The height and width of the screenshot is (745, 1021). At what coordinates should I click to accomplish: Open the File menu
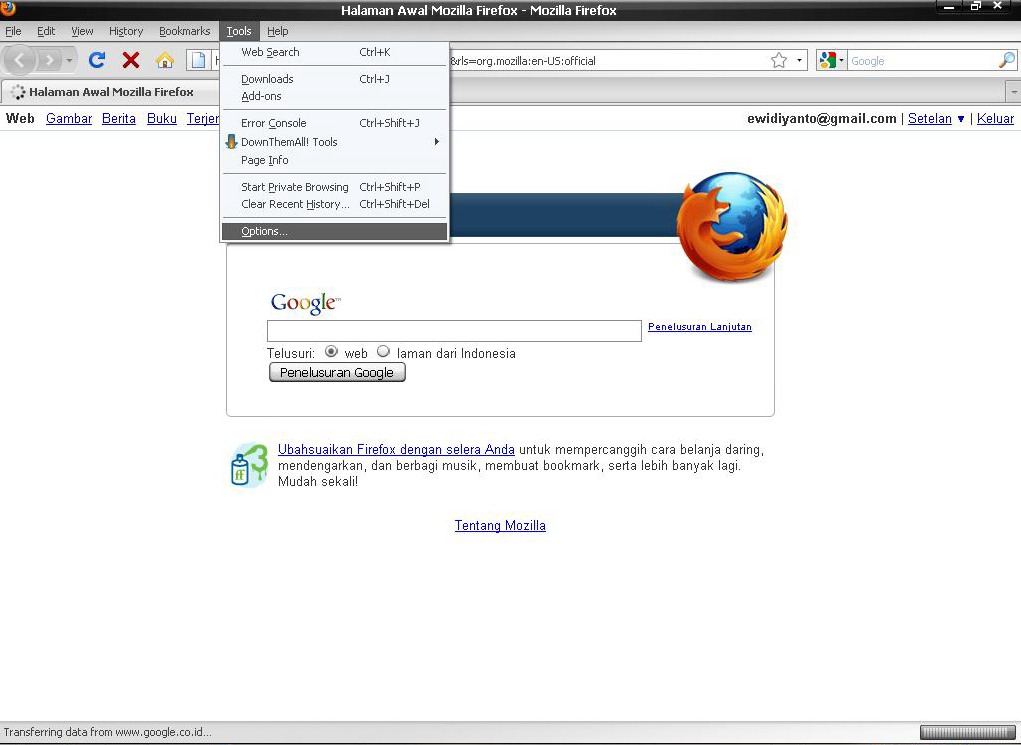click(13, 31)
